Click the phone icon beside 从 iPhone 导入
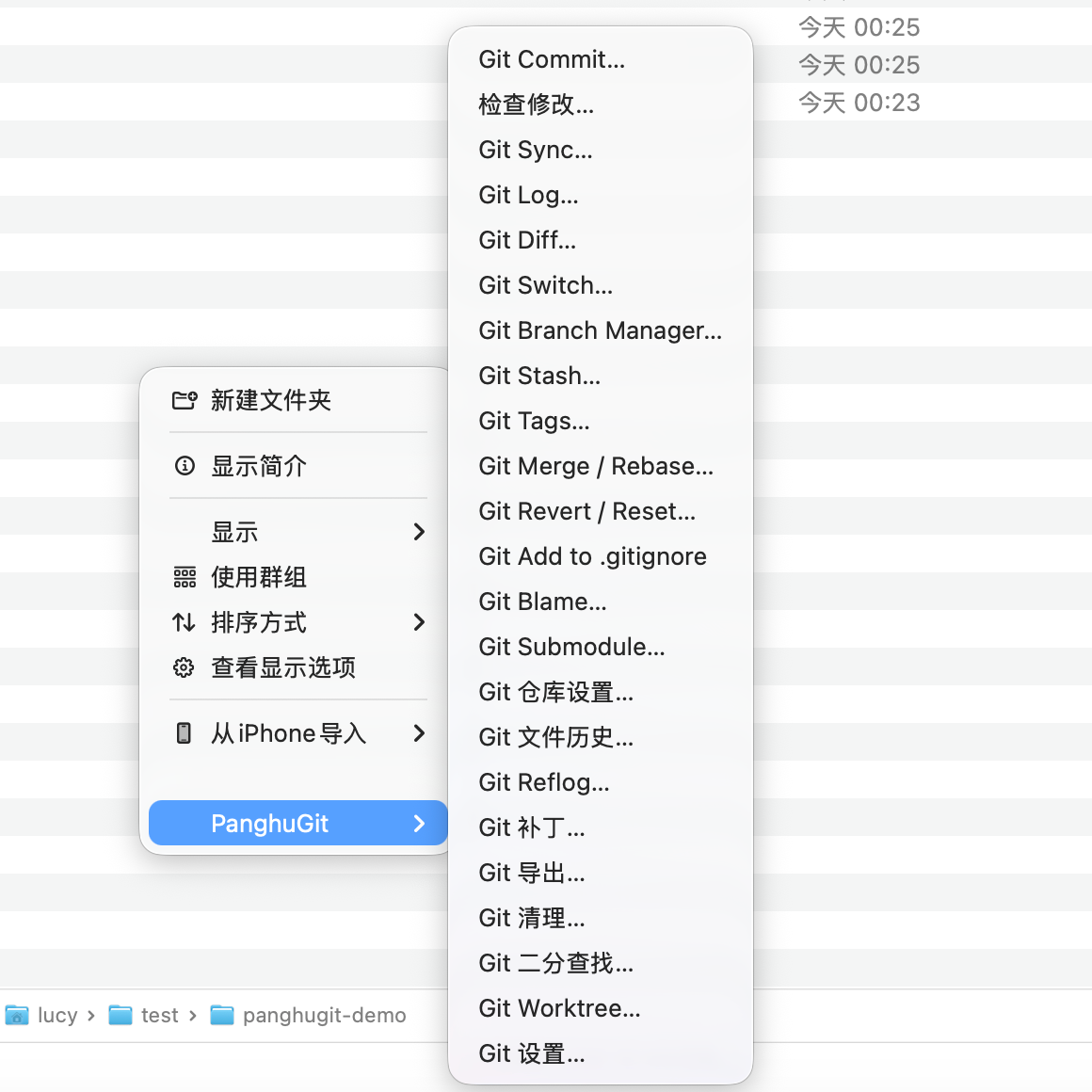1092x1092 pixels. pyautogui.click(x=184, y=733)
